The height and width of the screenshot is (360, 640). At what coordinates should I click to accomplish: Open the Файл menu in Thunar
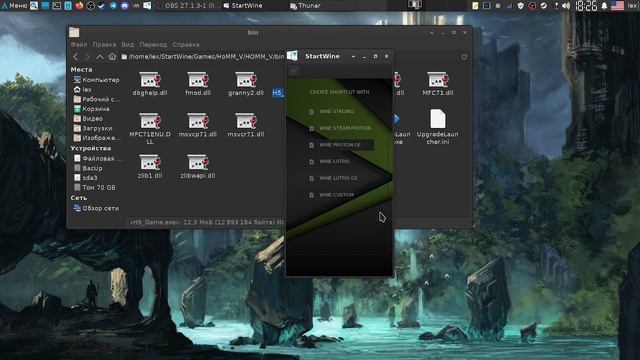click(x=79, y=44)
